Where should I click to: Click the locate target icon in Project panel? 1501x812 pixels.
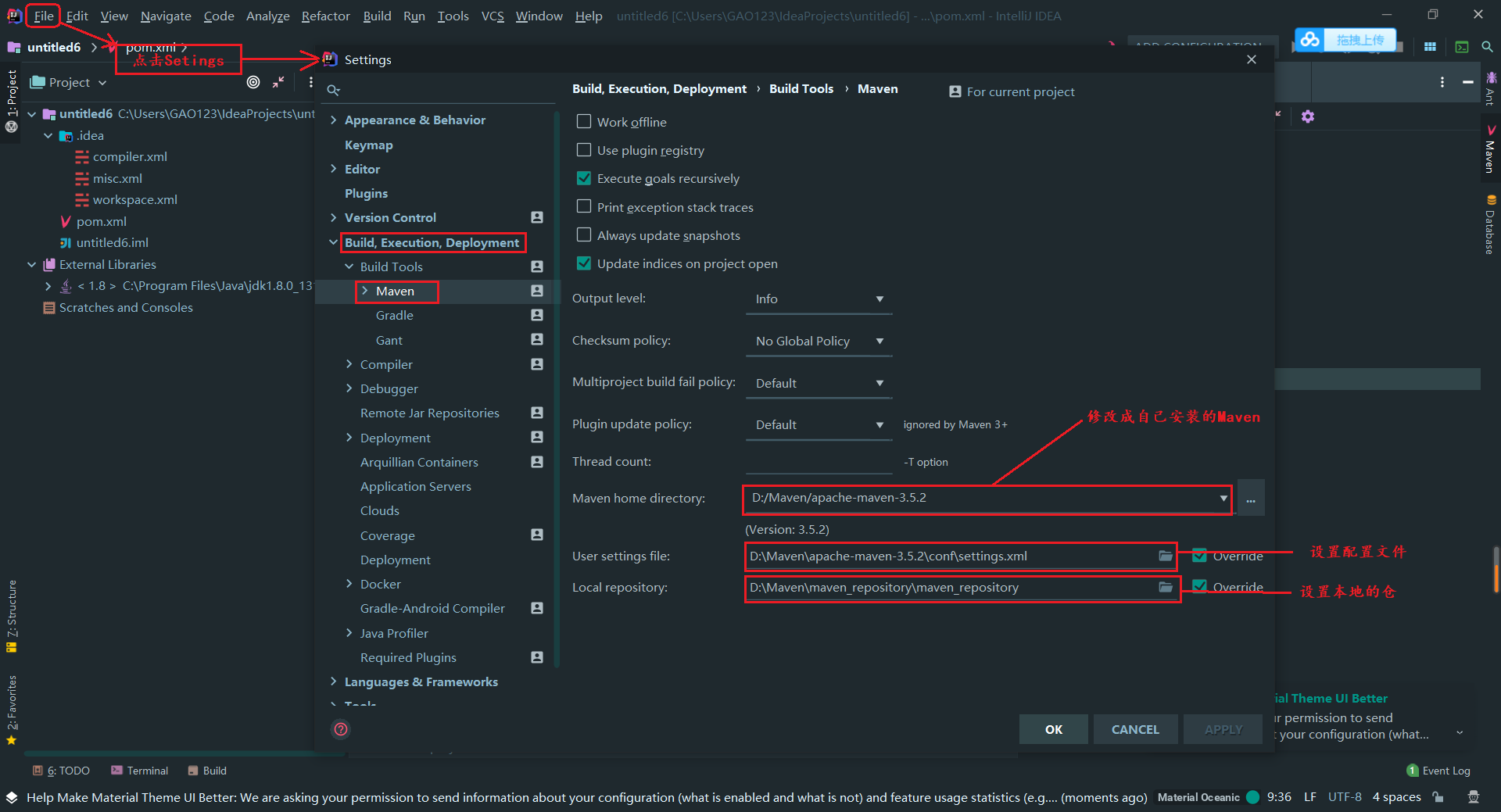point(253,82)
